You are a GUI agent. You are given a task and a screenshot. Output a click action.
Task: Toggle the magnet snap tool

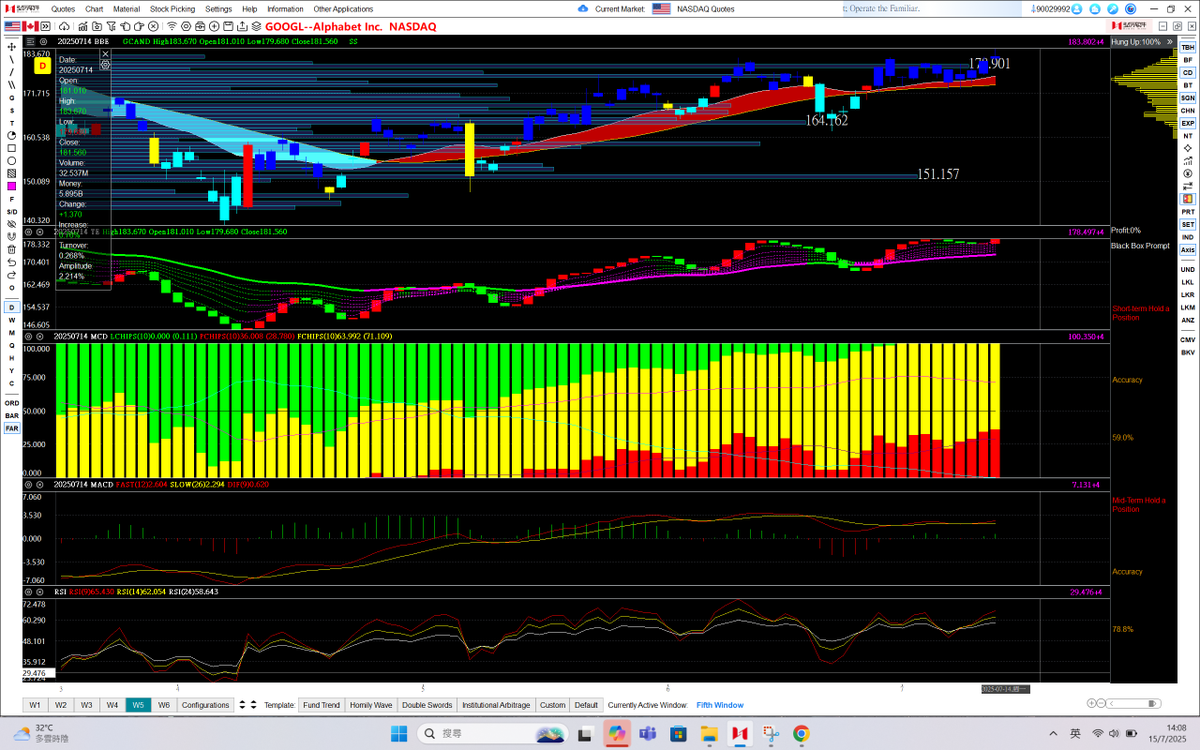tap(11, 236)
